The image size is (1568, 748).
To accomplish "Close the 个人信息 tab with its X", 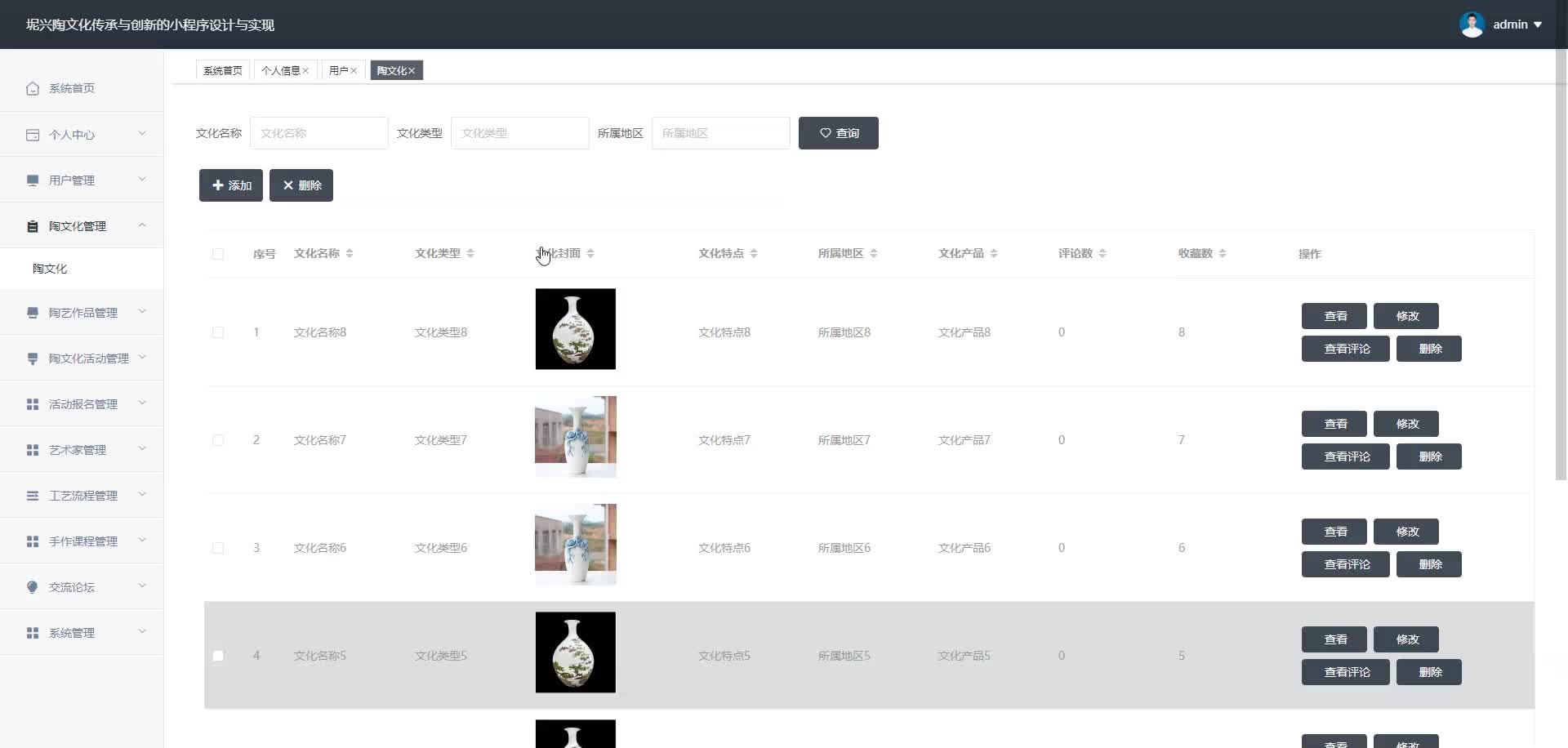I will (305, 71).
